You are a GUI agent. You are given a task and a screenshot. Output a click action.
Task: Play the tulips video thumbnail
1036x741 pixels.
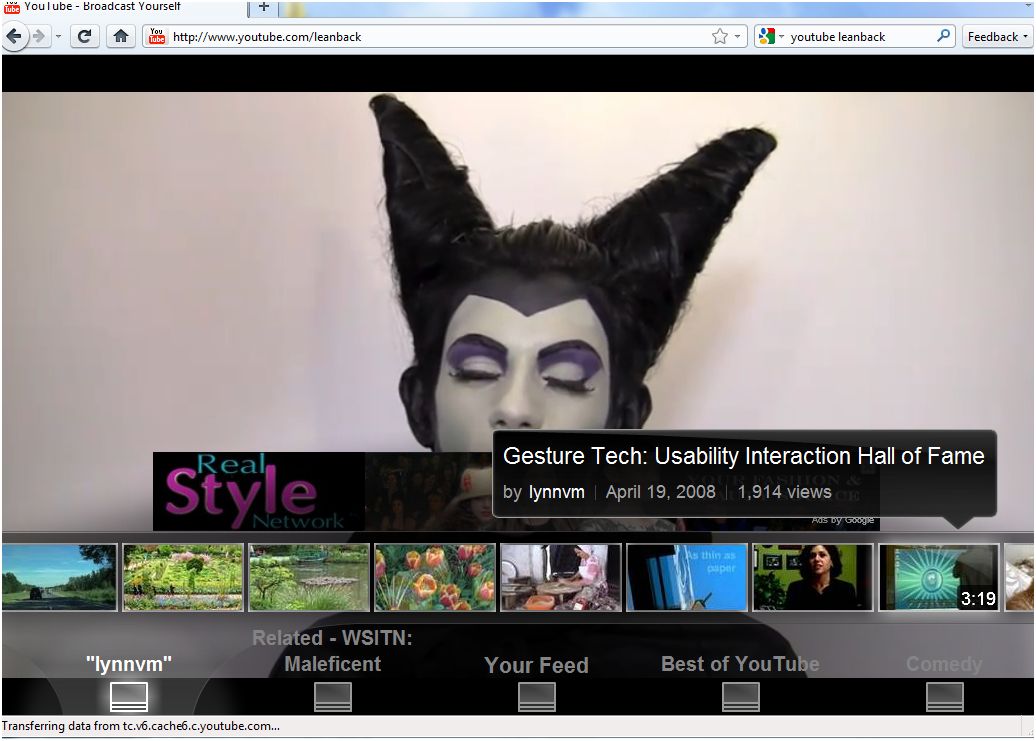coord(435,577)
